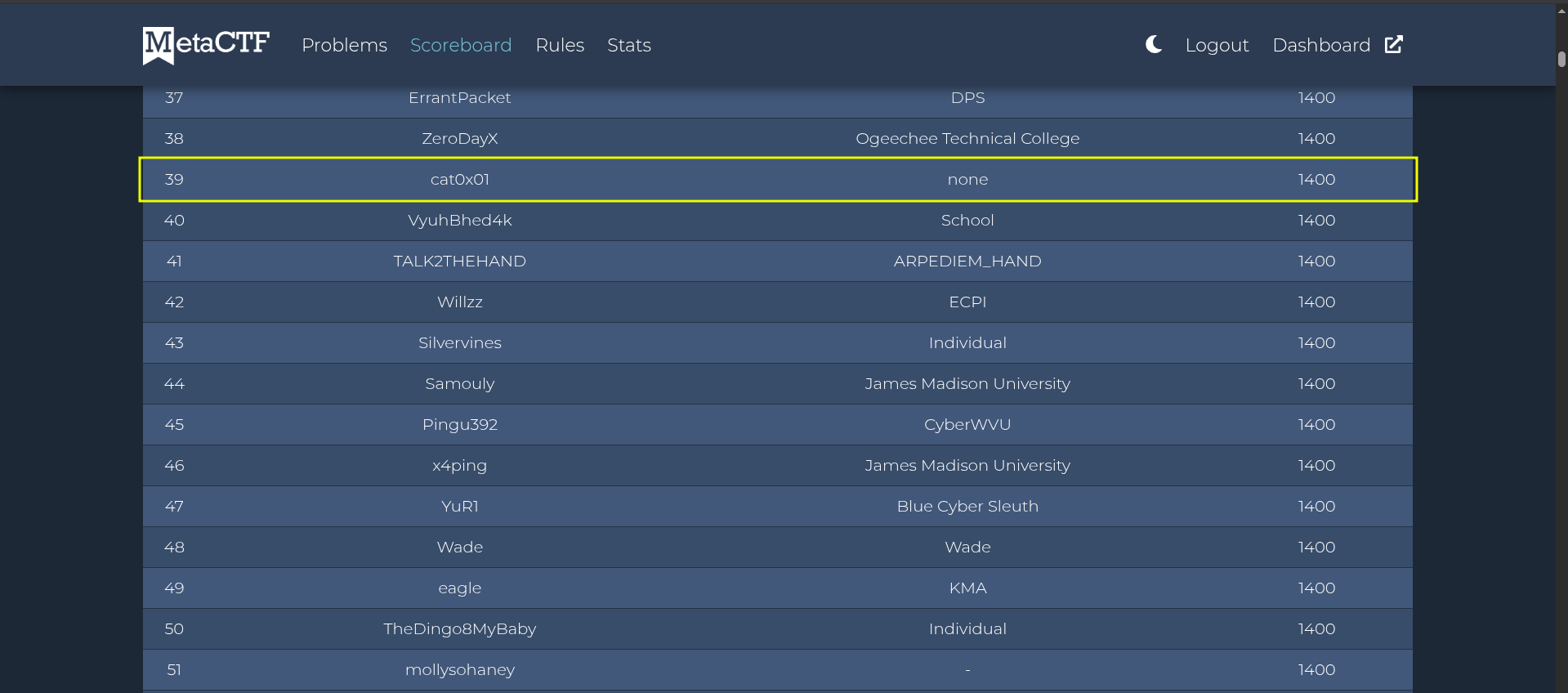Open the Rules page
1568x693 pixels.
click(560, 45)
